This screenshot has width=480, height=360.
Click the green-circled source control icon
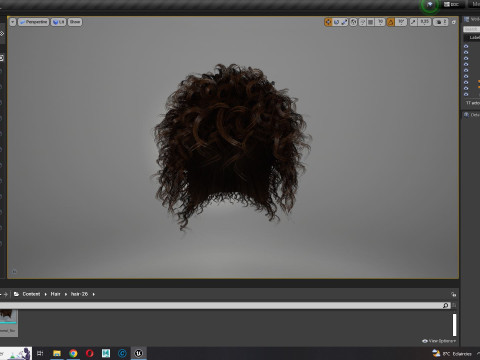[430, 5]
